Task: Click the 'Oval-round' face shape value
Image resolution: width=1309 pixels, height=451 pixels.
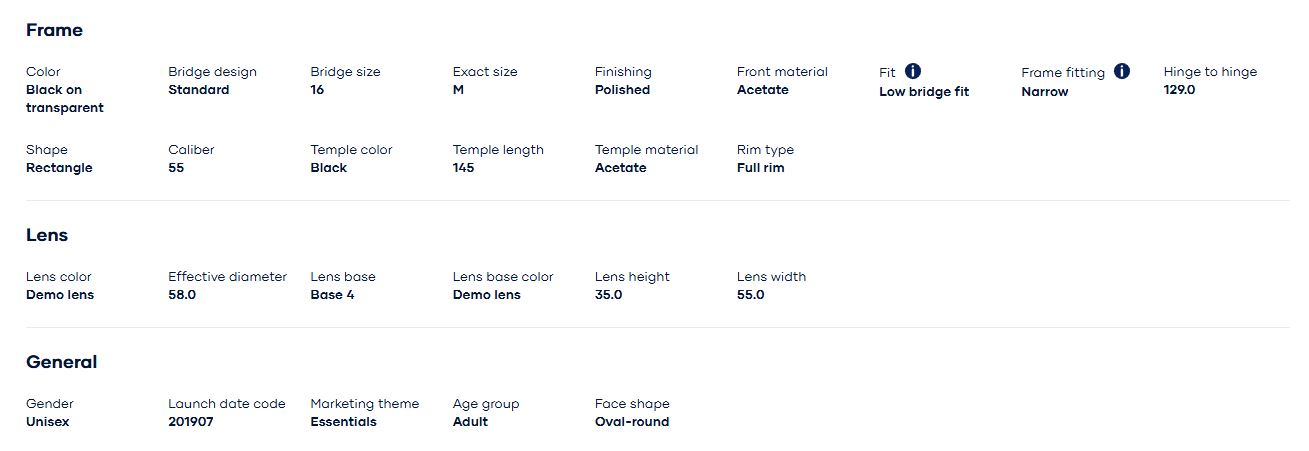Action: coord(632,422)
